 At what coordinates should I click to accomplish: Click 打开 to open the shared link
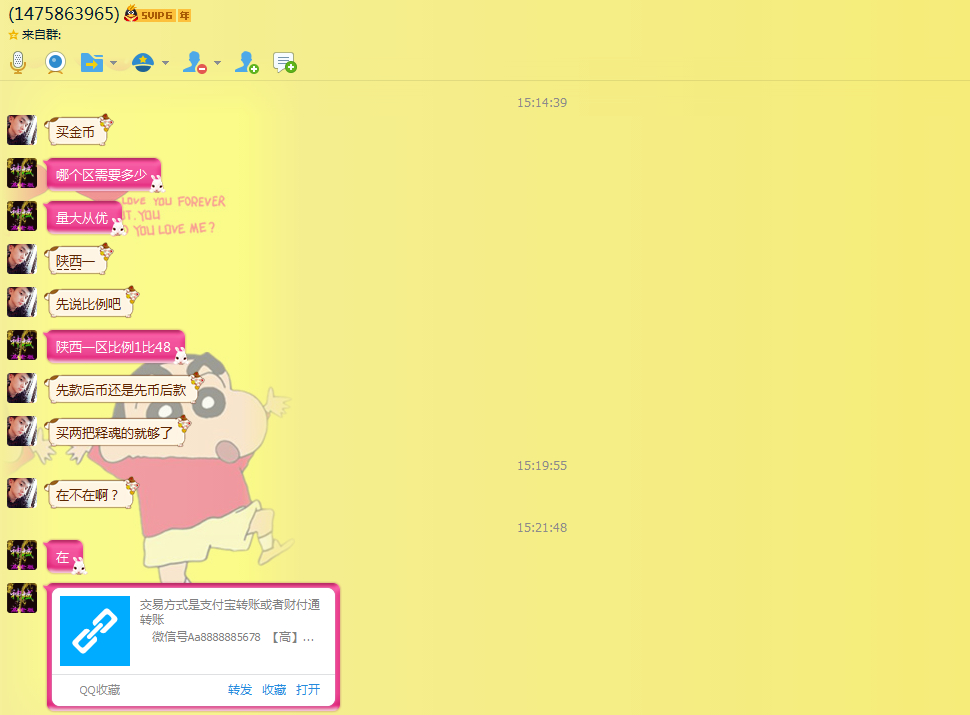coord(308,690)
